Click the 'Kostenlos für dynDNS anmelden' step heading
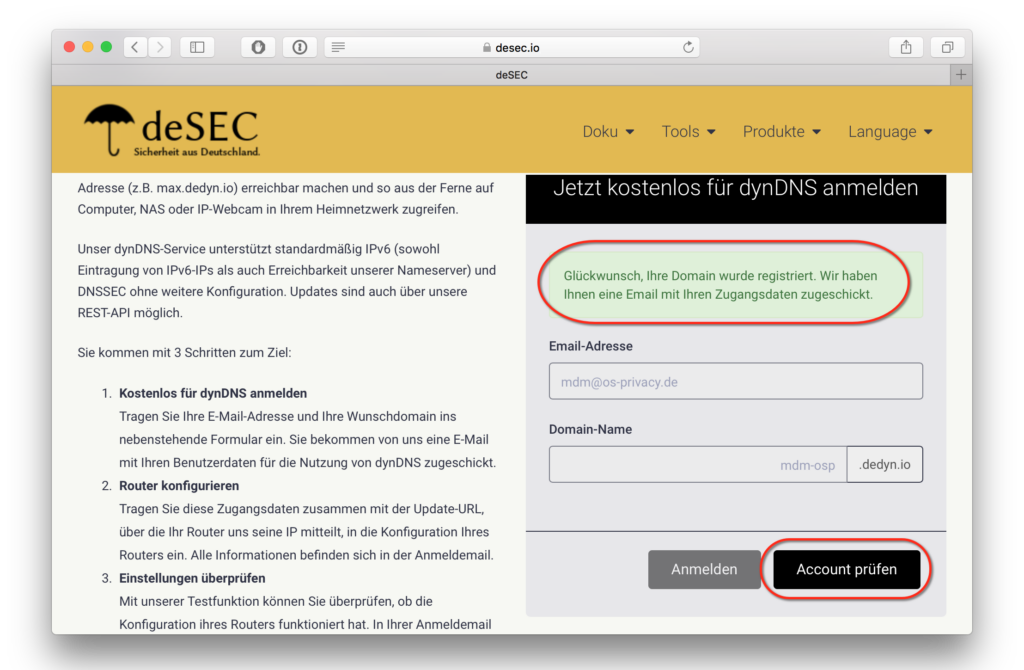 tap(213, 393)
